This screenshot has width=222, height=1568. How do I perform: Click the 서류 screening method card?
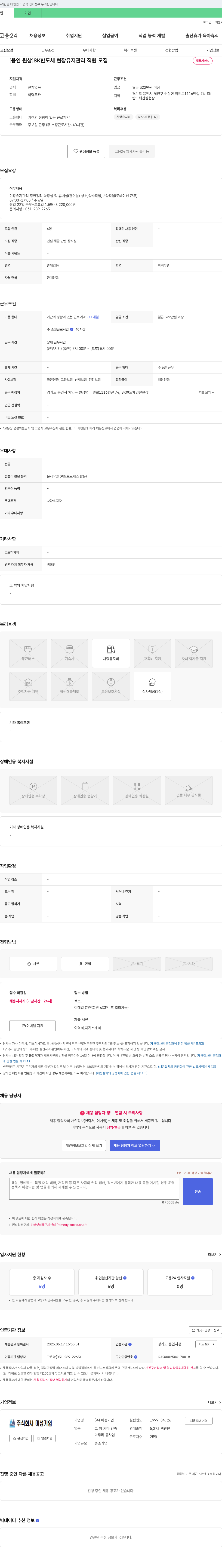click(34, 964)
